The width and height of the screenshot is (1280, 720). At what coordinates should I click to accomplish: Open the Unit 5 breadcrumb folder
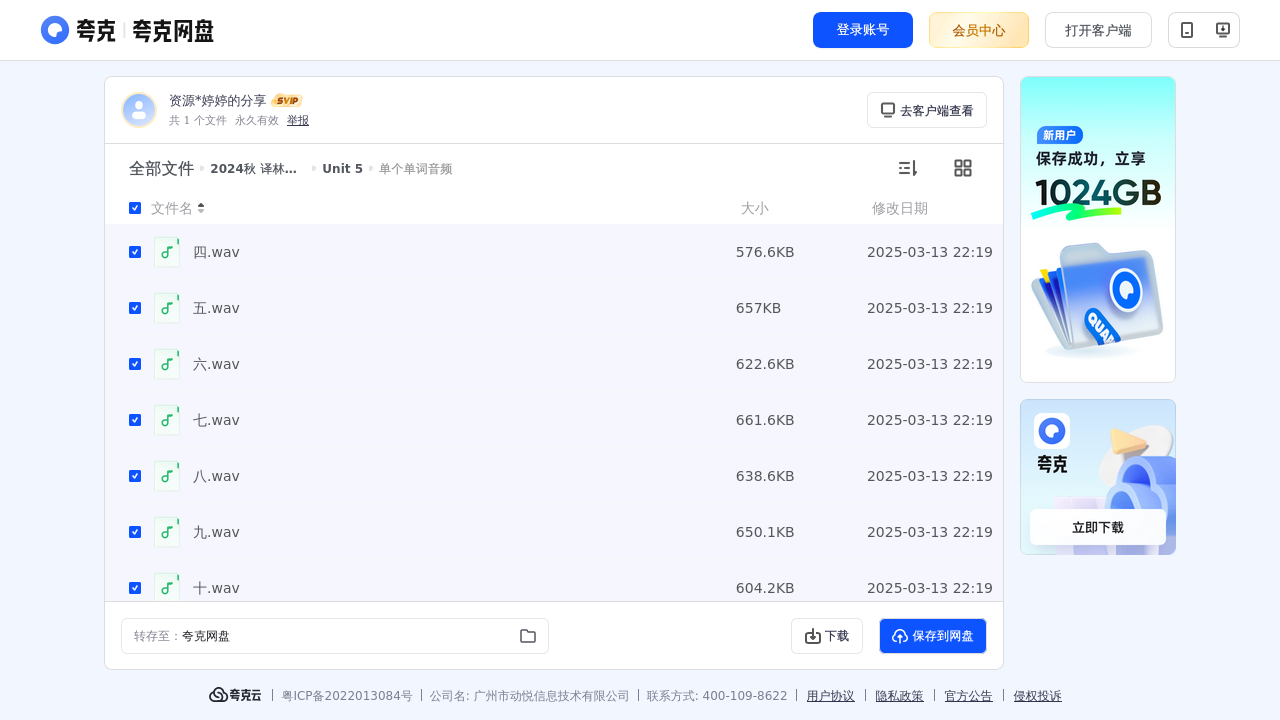point(343,169)
